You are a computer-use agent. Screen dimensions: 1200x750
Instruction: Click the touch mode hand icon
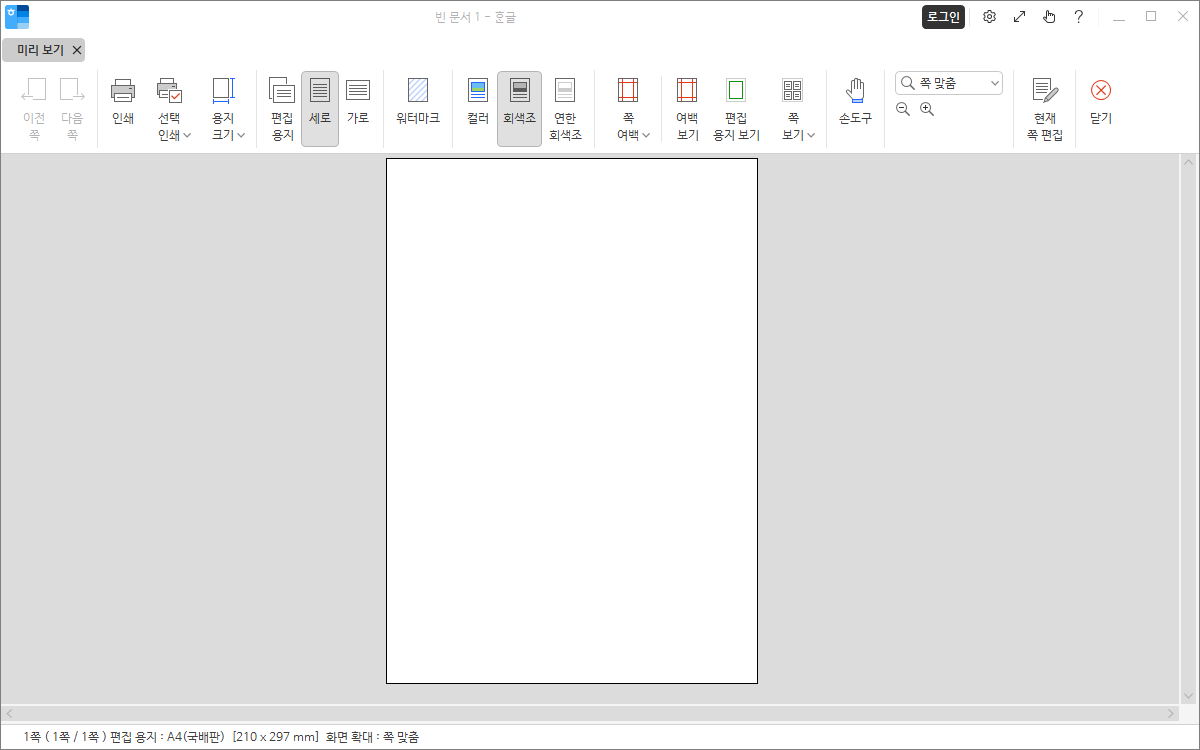[x=1049, y=16]
